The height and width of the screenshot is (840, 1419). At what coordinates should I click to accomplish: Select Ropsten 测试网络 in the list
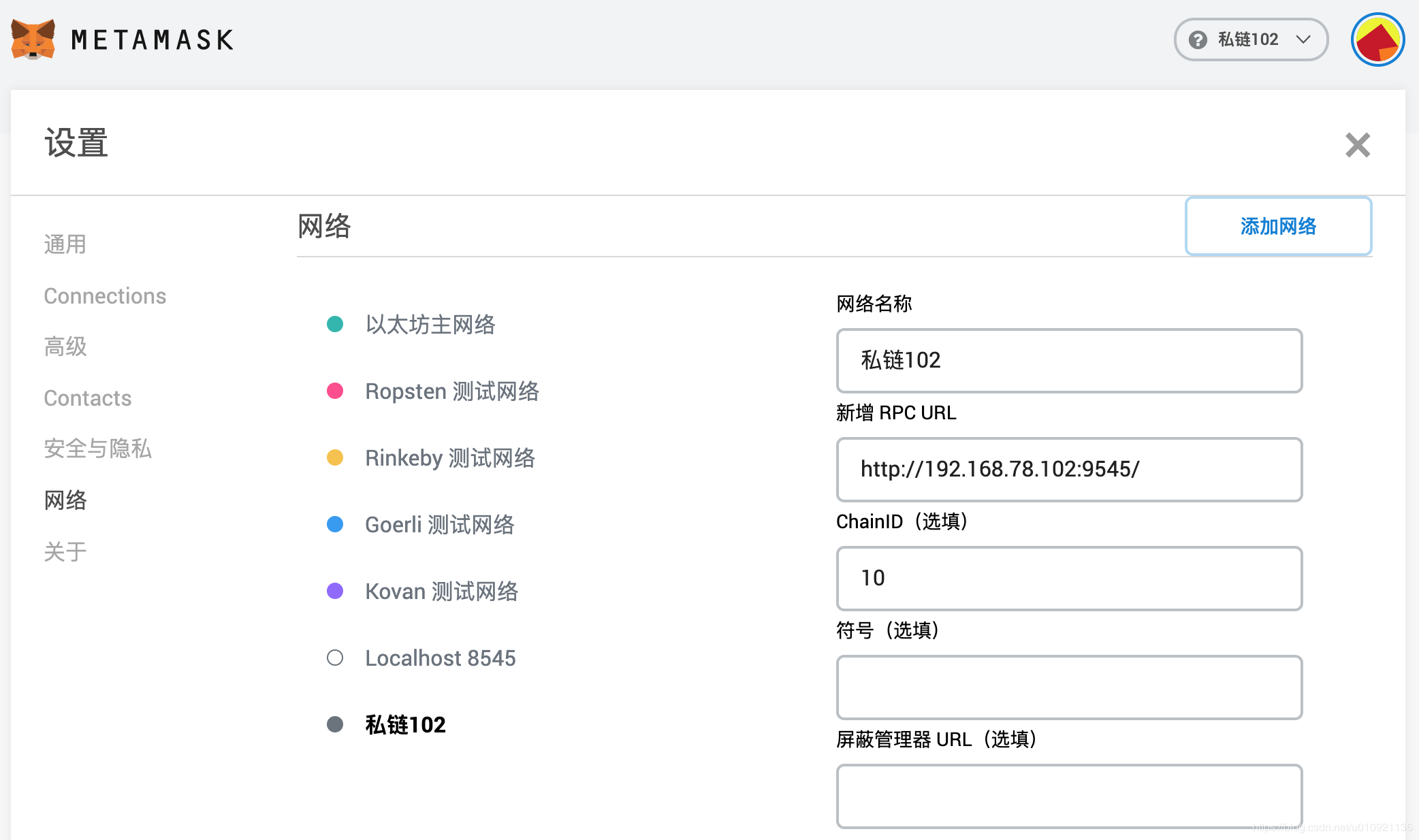452,391
